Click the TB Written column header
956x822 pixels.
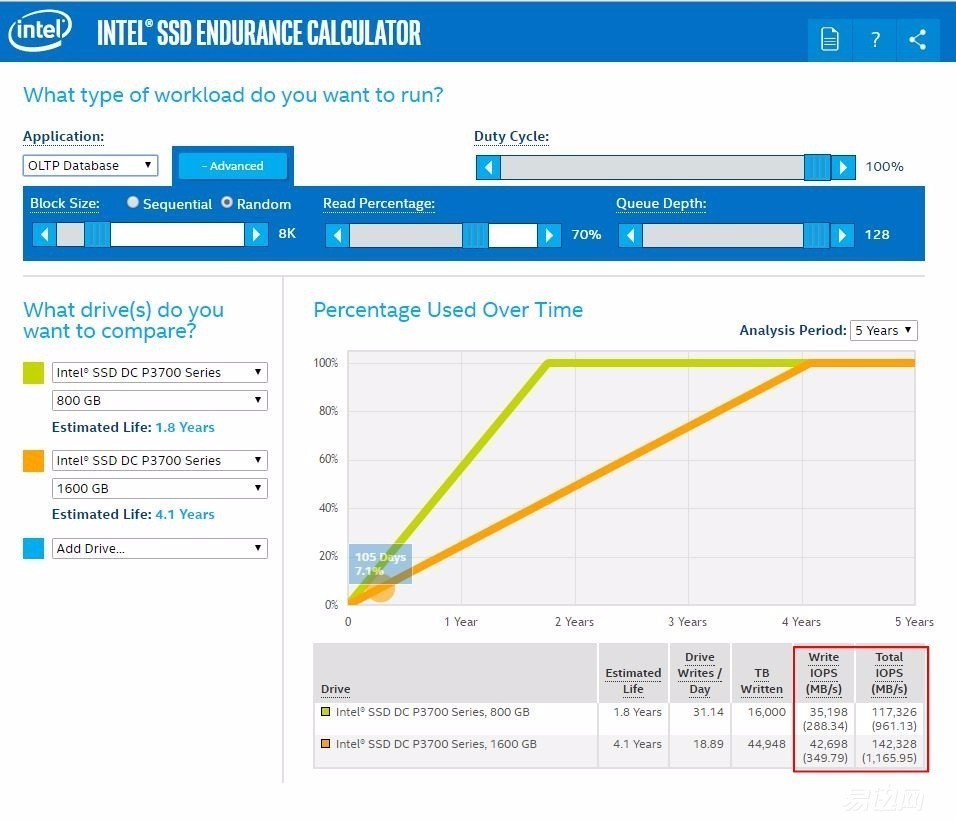pyautogui.click(x=762, y=681)
